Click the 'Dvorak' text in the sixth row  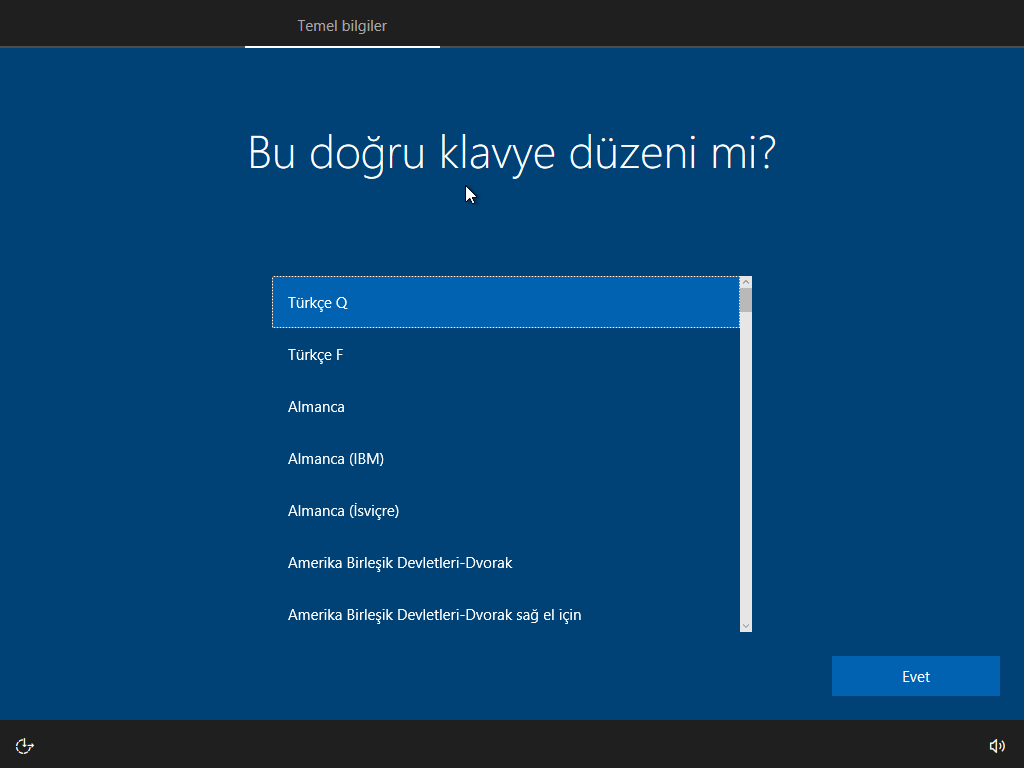pyautogui.click(x=489, y=563)
